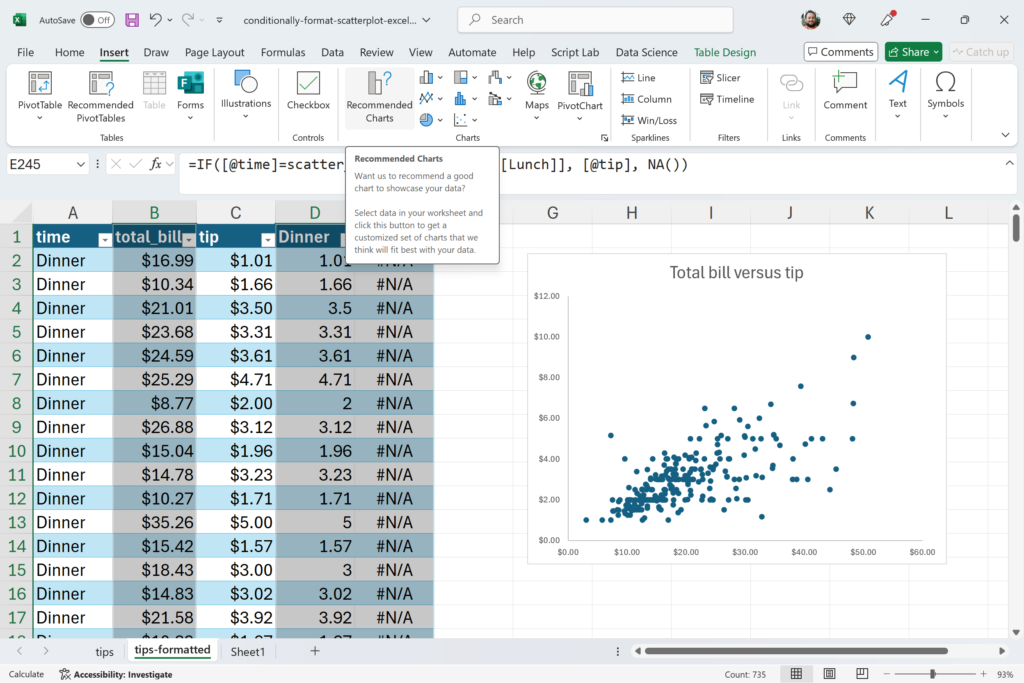Open the tip column filter dropdown

coord(266,239)
